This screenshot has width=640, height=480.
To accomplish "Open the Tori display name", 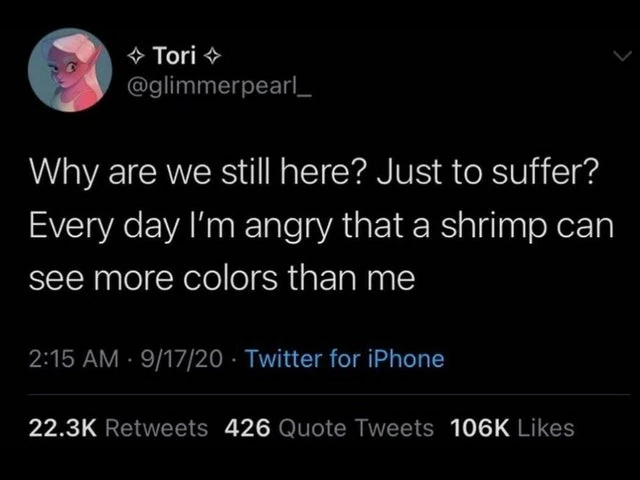I will pyautogui.click(x=175, y=55).
